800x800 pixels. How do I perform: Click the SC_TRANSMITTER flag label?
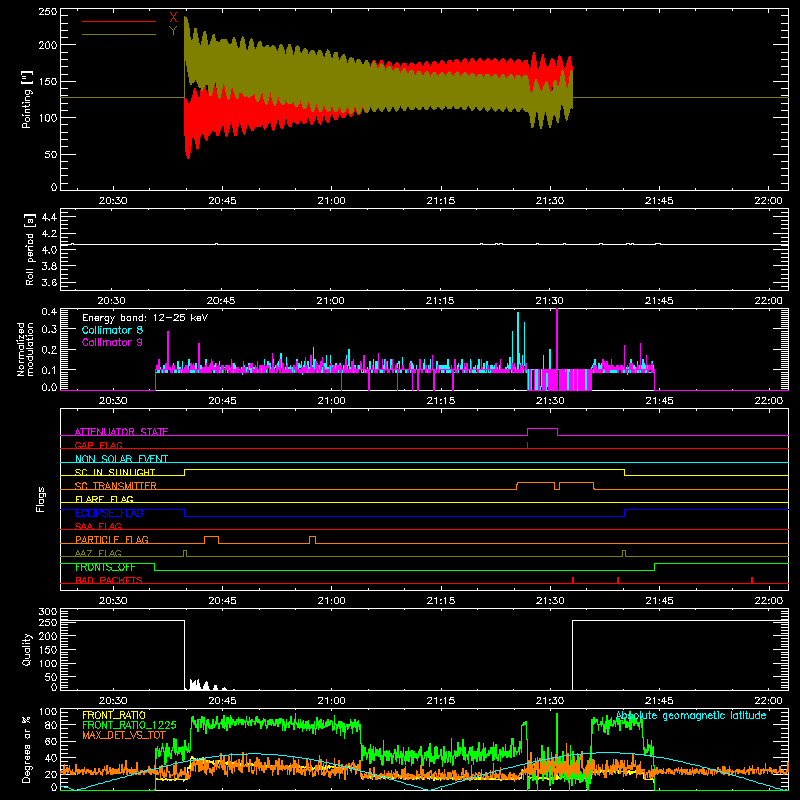116,486
